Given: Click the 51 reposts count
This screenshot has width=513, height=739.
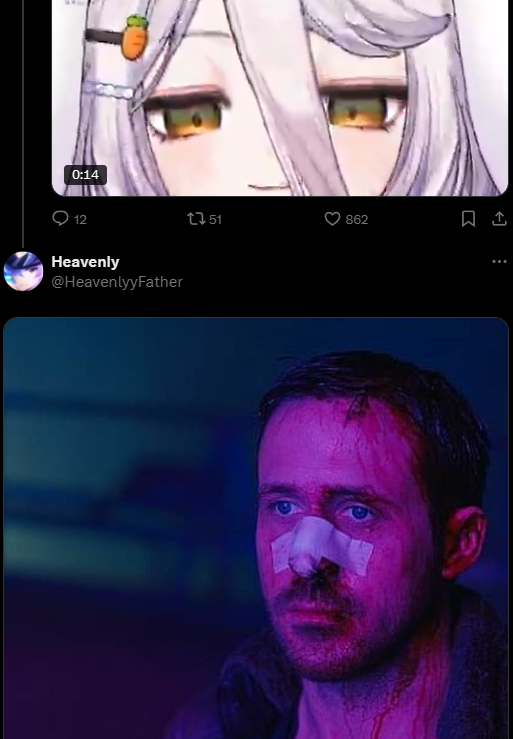Looking at the screenshot, I should pyautogui.click(x=215, y=220).
